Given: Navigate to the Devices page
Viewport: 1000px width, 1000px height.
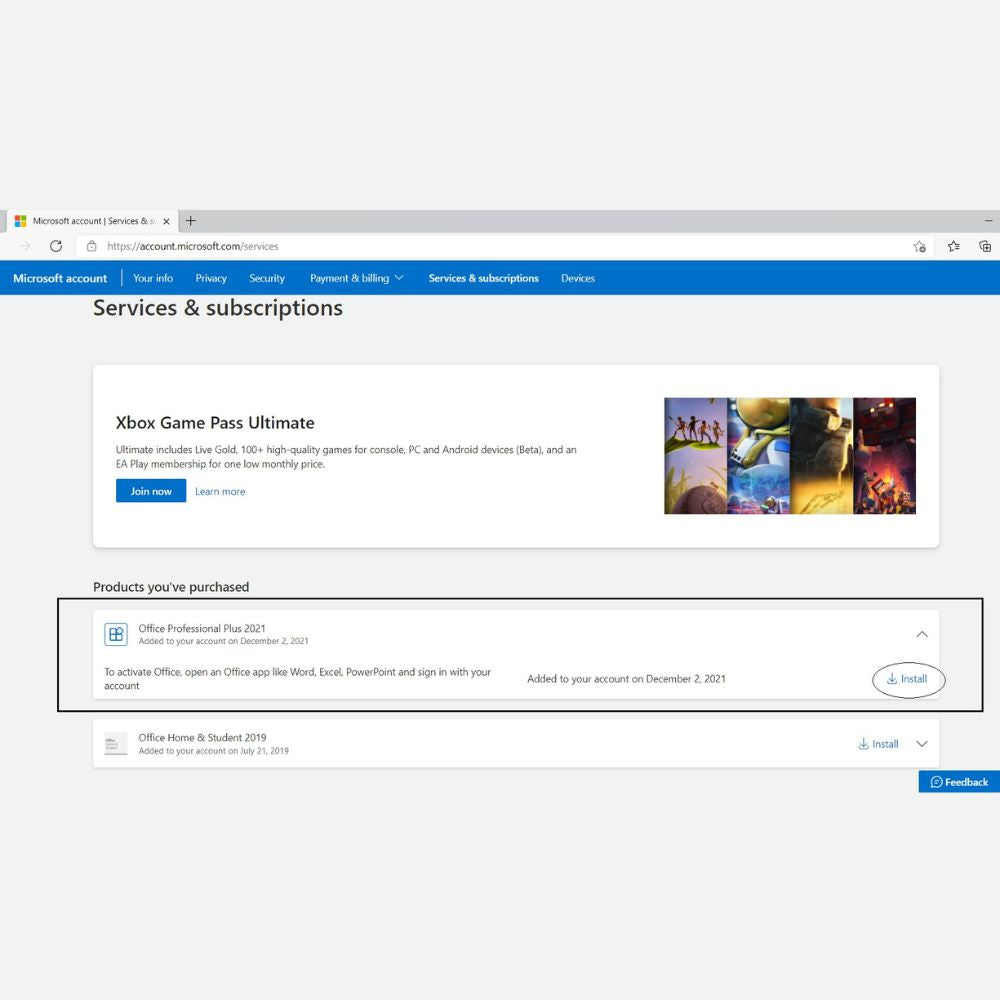Looking at the screenshot, I should tap(578, 278).
